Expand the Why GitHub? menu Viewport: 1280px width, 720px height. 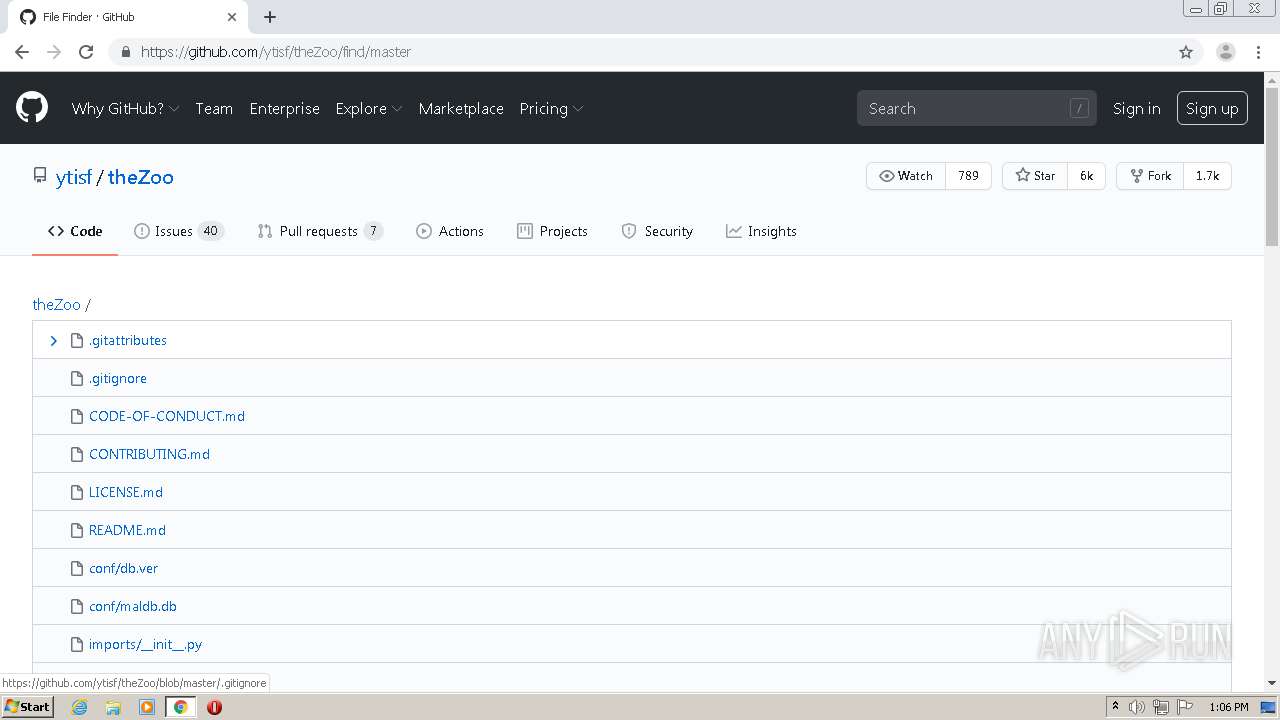pos(125,108)
